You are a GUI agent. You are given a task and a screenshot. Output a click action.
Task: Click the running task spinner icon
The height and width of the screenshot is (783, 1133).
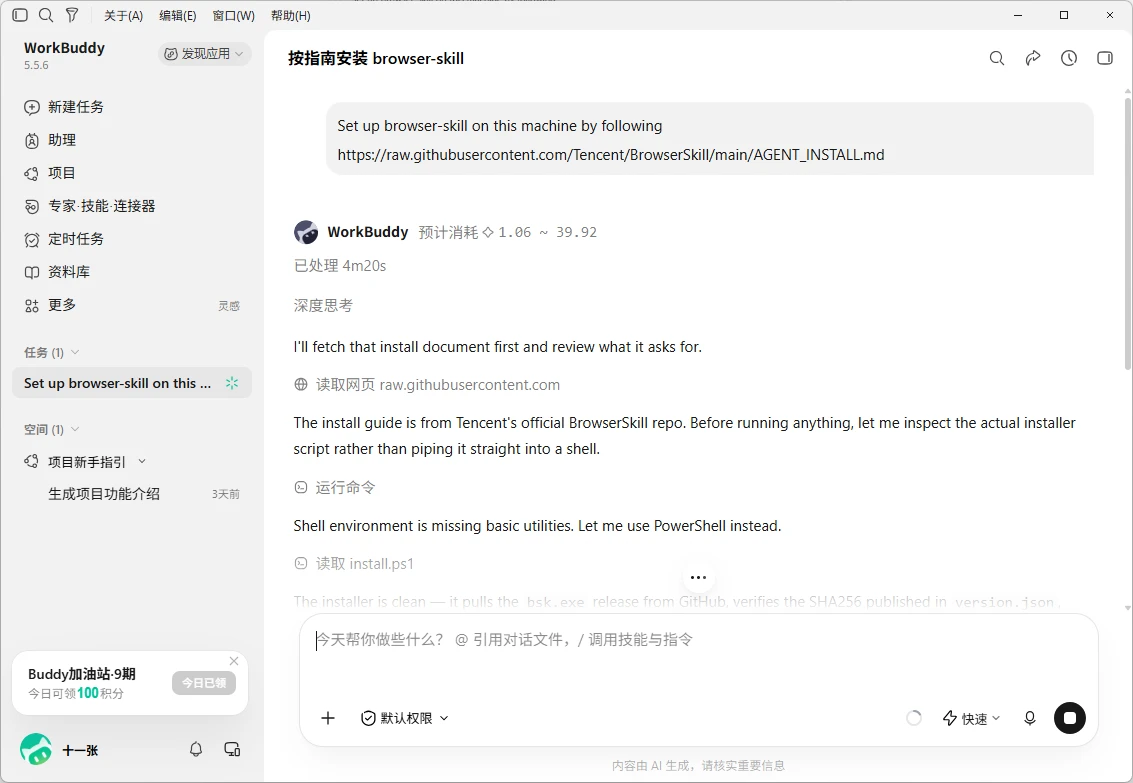point(232,384)
